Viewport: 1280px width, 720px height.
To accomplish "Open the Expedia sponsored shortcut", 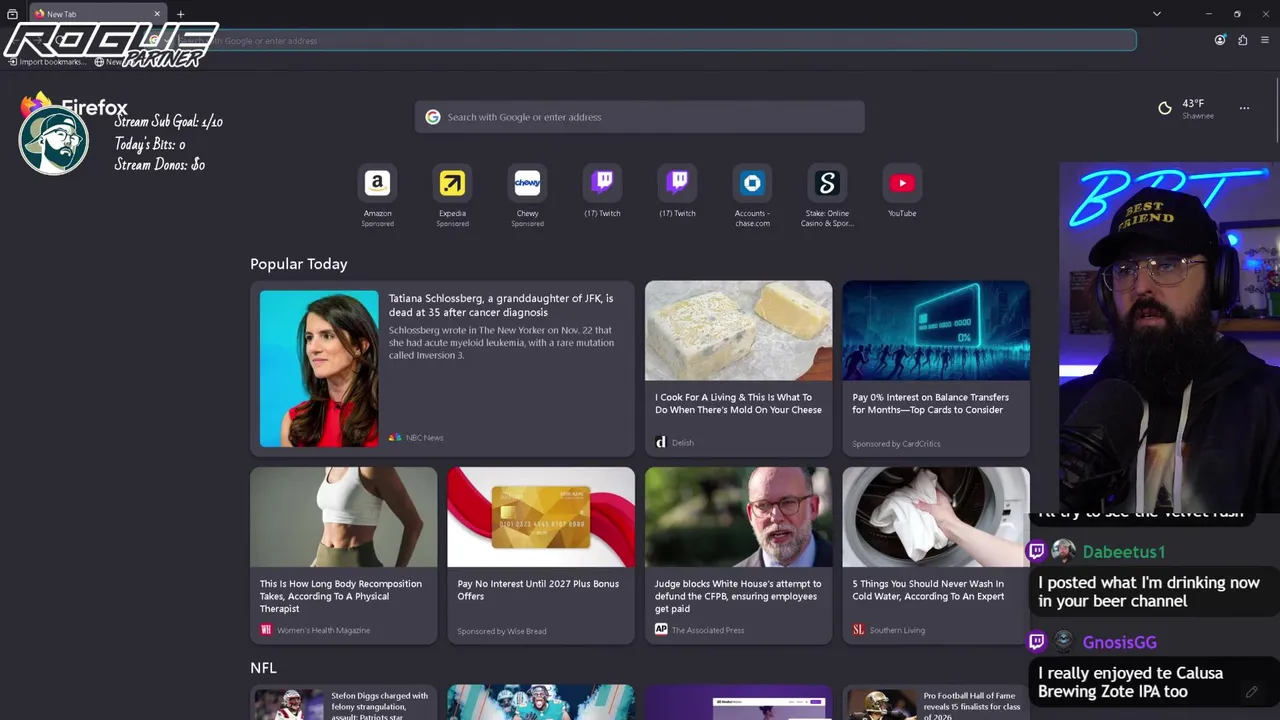I will coord(452,184).
